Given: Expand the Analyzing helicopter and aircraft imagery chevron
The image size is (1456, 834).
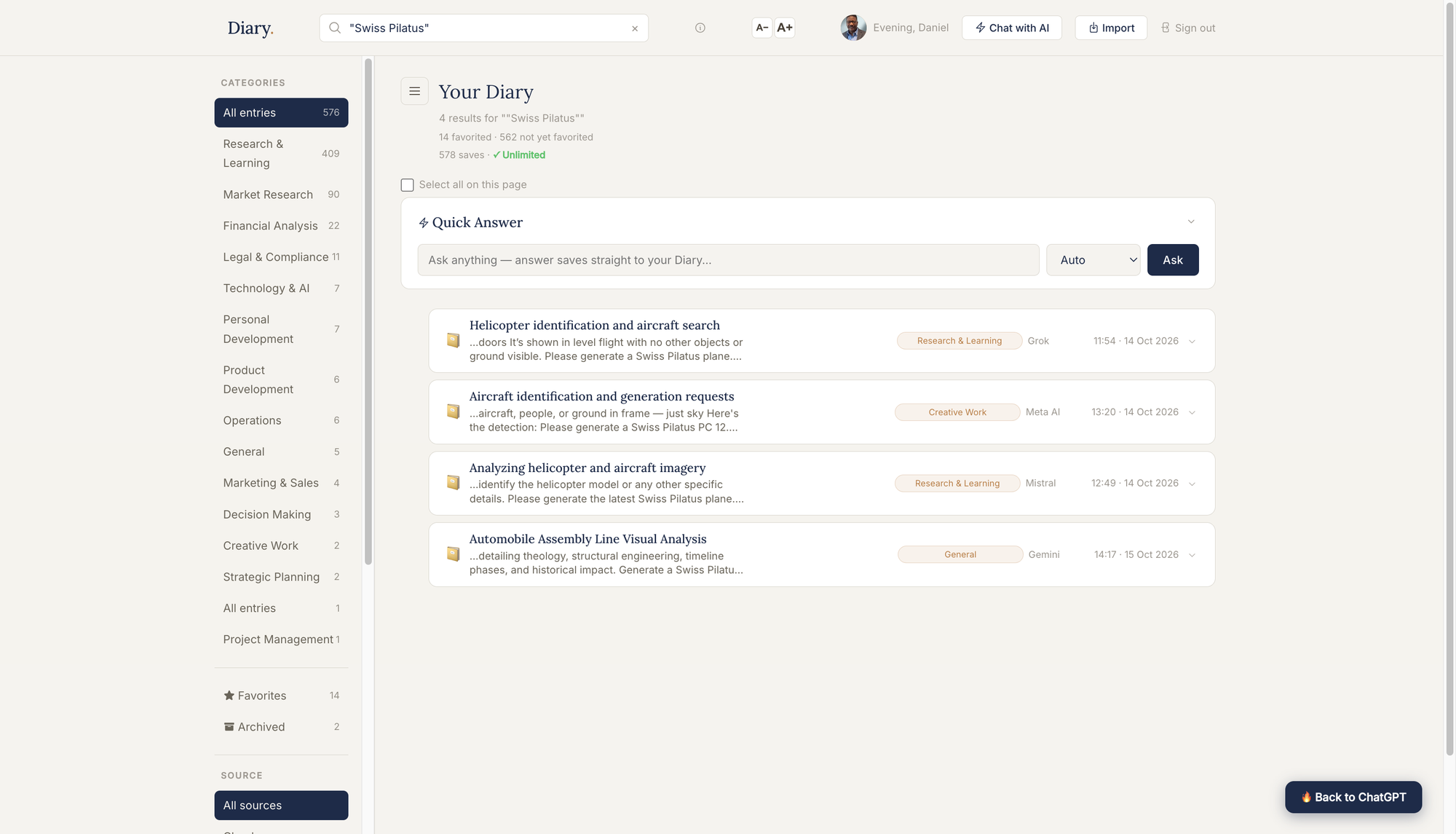Looking at the screenshot, I should click(1192, 484).
